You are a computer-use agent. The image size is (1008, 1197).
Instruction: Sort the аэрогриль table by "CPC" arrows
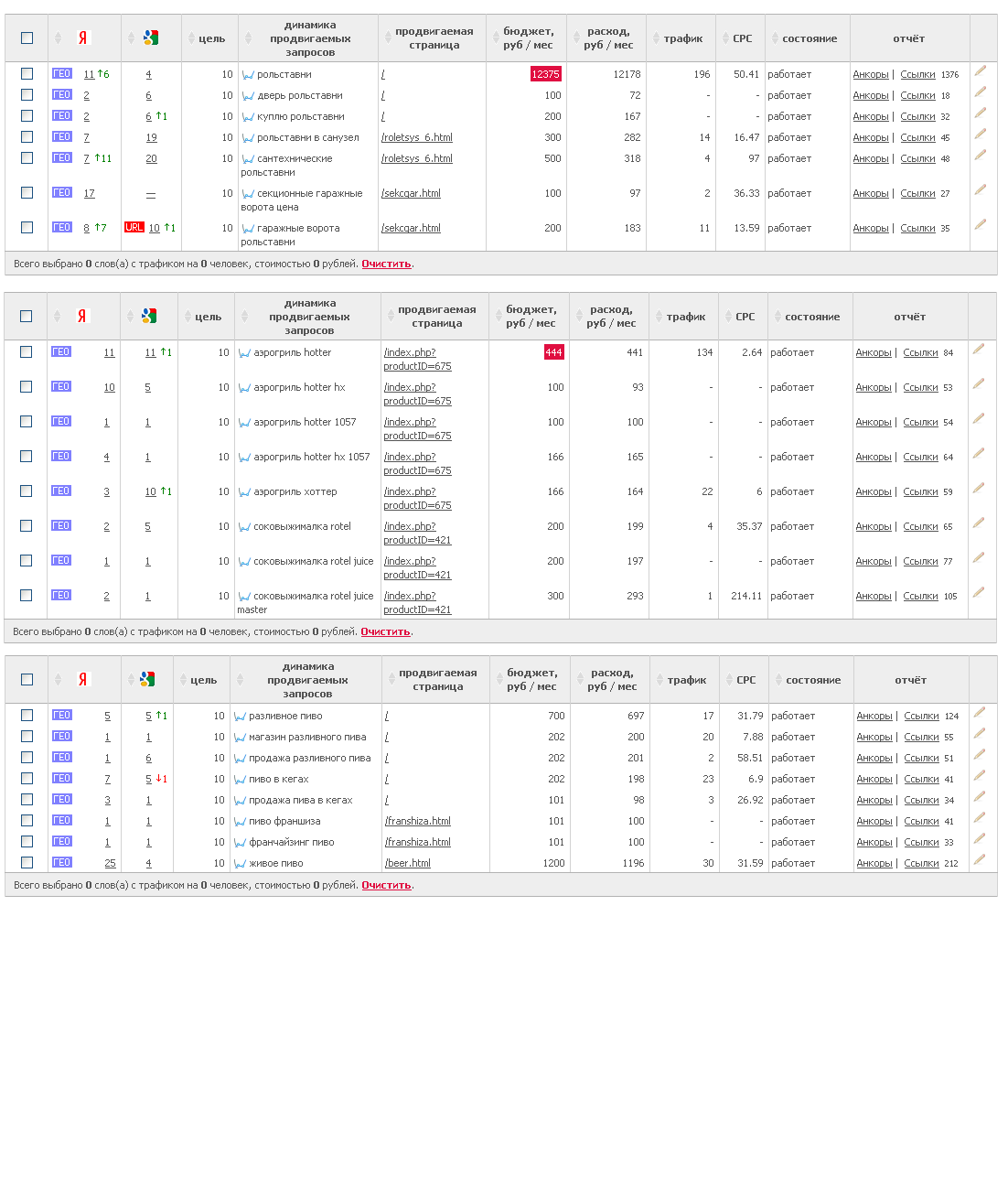point(727,317)
